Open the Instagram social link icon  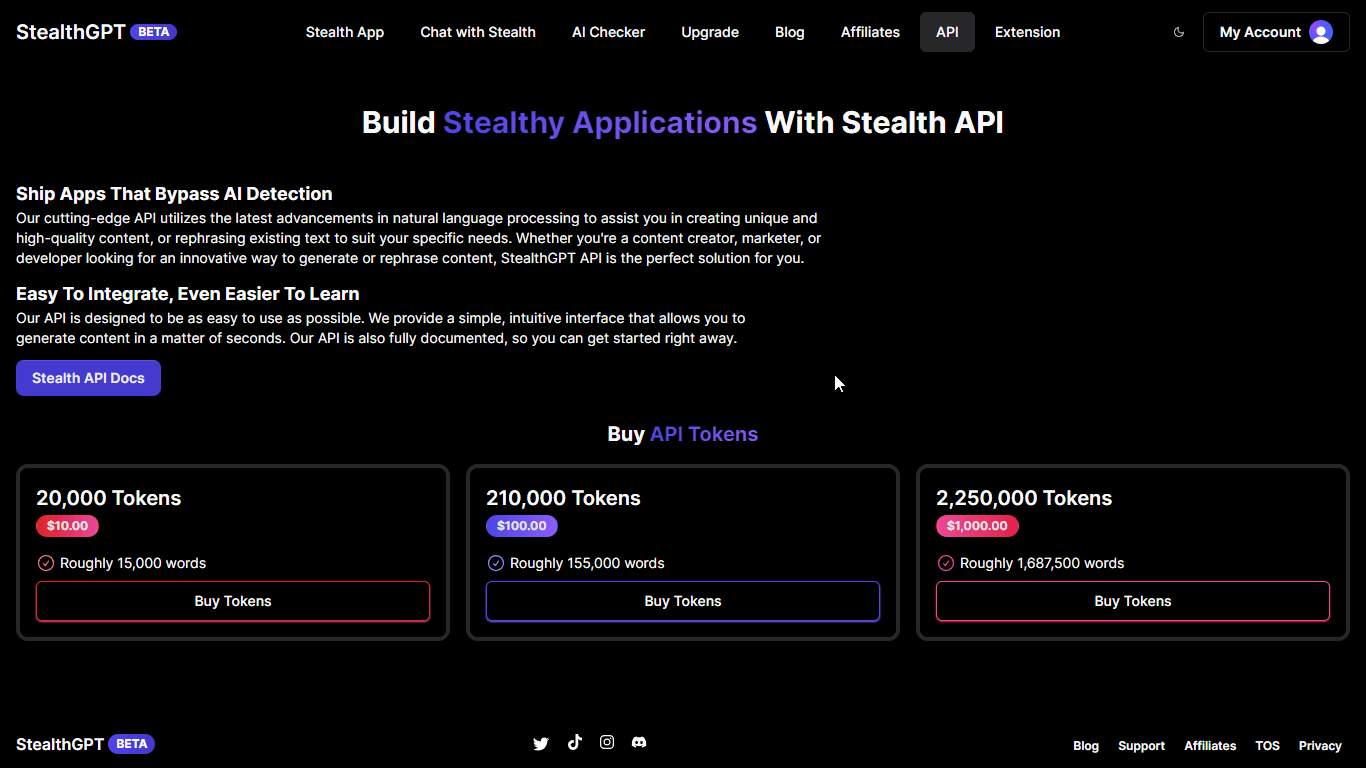click(x=607, y=742)
